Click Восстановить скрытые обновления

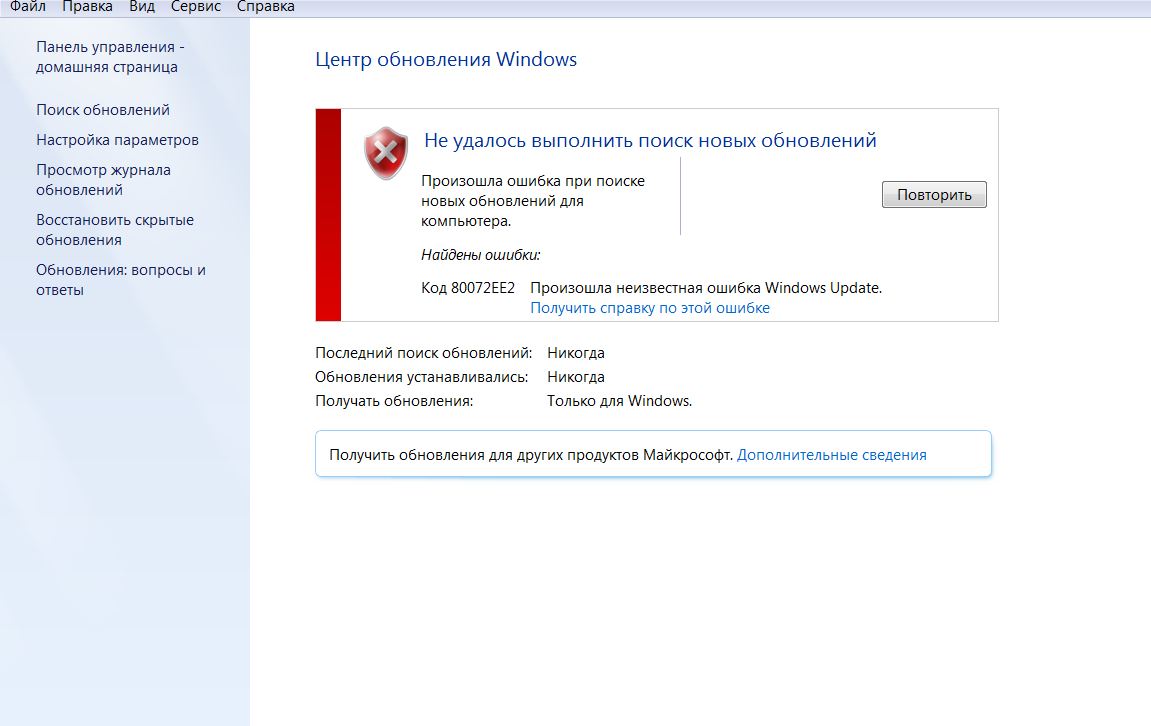tap(115, 230)
